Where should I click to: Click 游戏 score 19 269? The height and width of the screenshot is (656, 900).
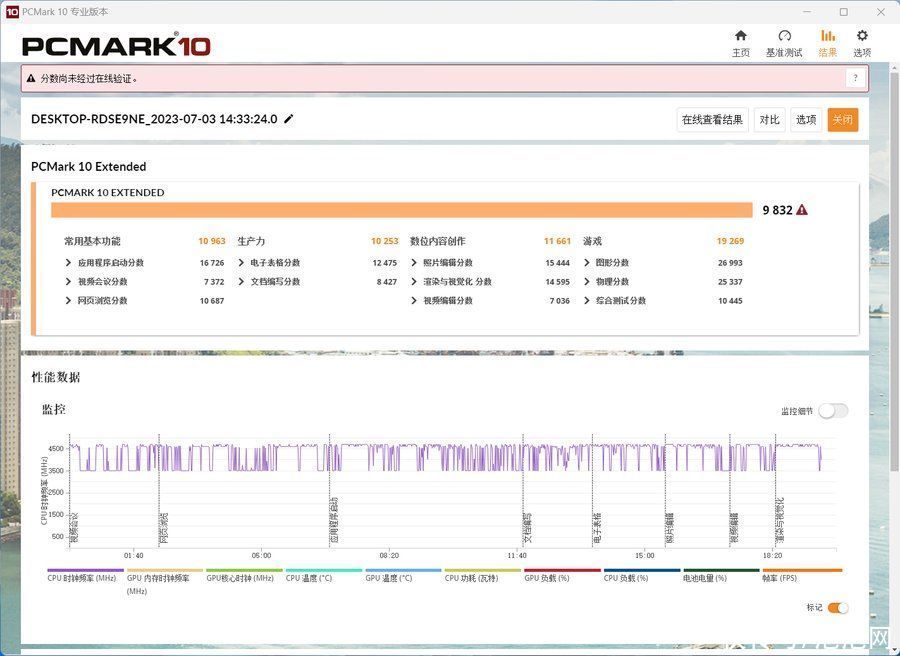pyautogui.click(x=730, y=242)
